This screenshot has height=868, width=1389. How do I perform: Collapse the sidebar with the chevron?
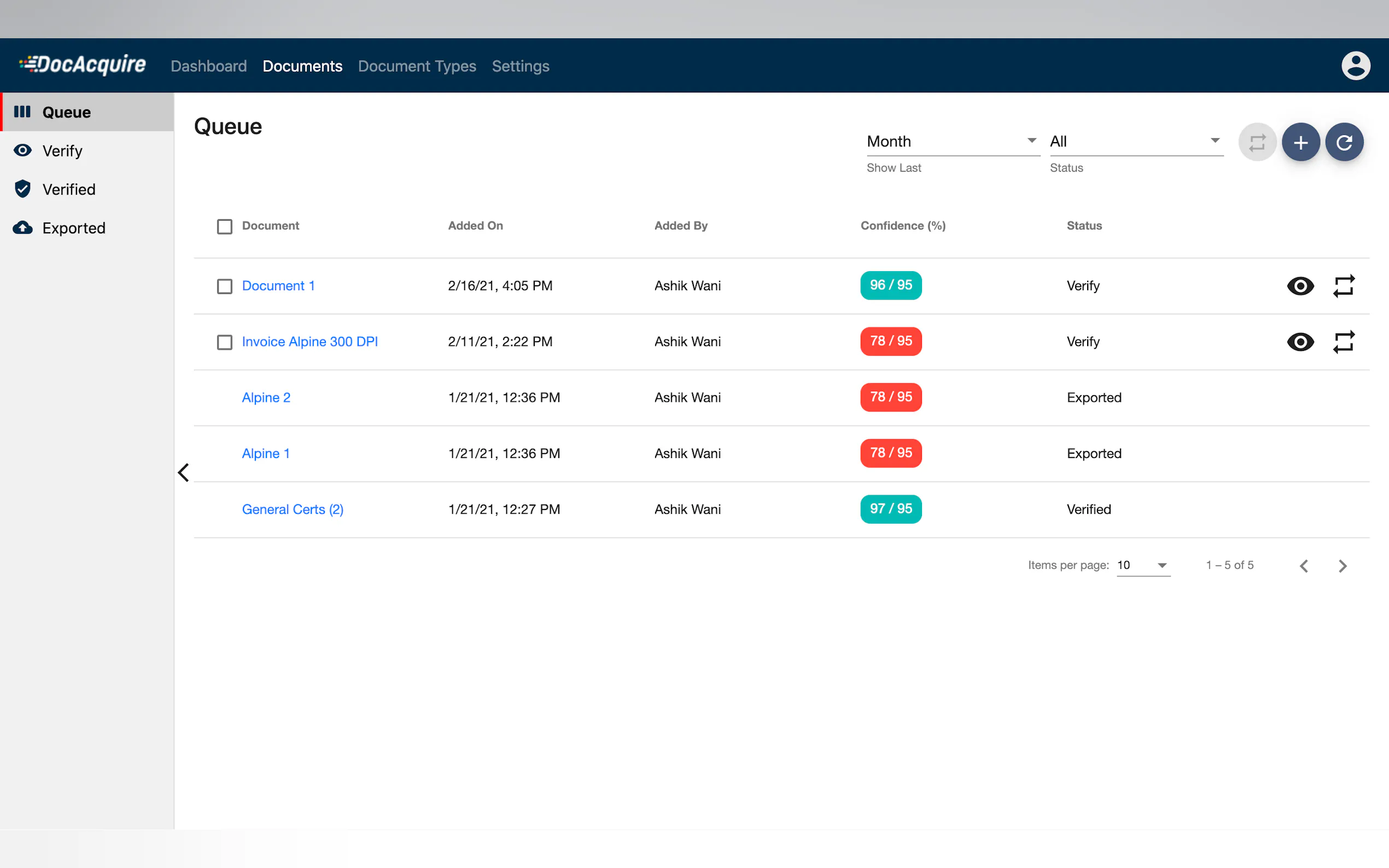183,472
